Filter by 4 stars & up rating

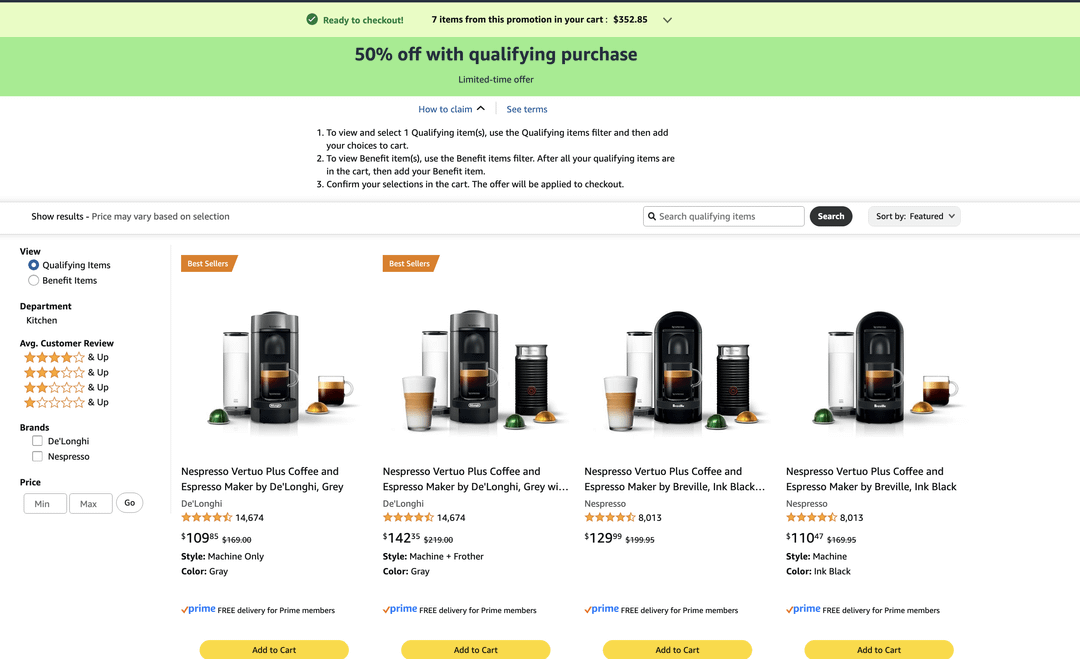pos(66,357)
